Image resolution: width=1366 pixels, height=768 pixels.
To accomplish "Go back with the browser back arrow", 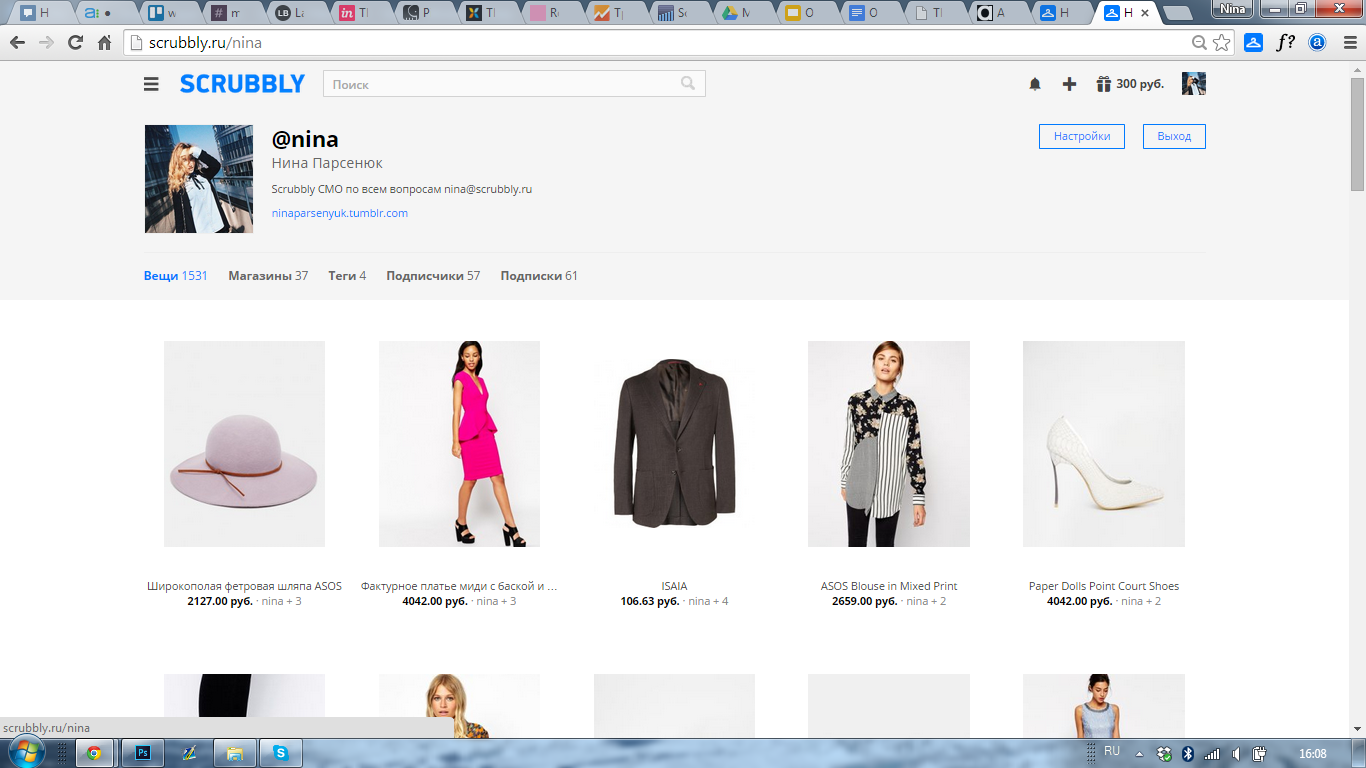I will 17,43.
